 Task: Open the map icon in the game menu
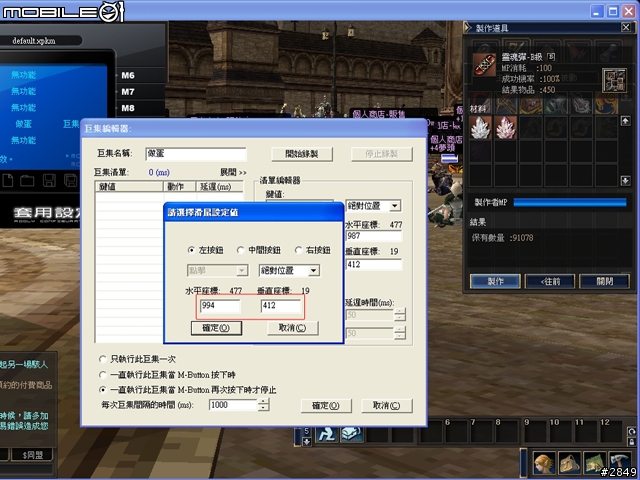coord(594,463)
